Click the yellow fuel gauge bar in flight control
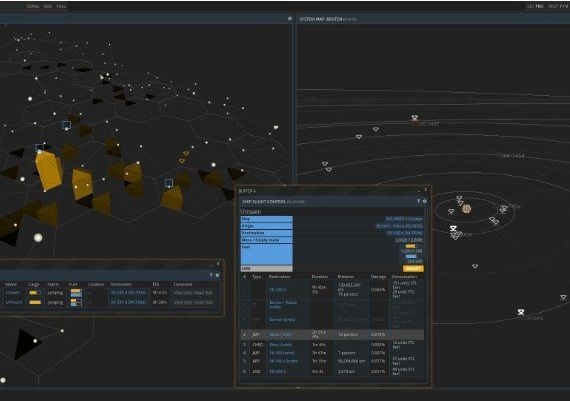Viewport: 570px width, 401px height. click(x=411, y=246)
